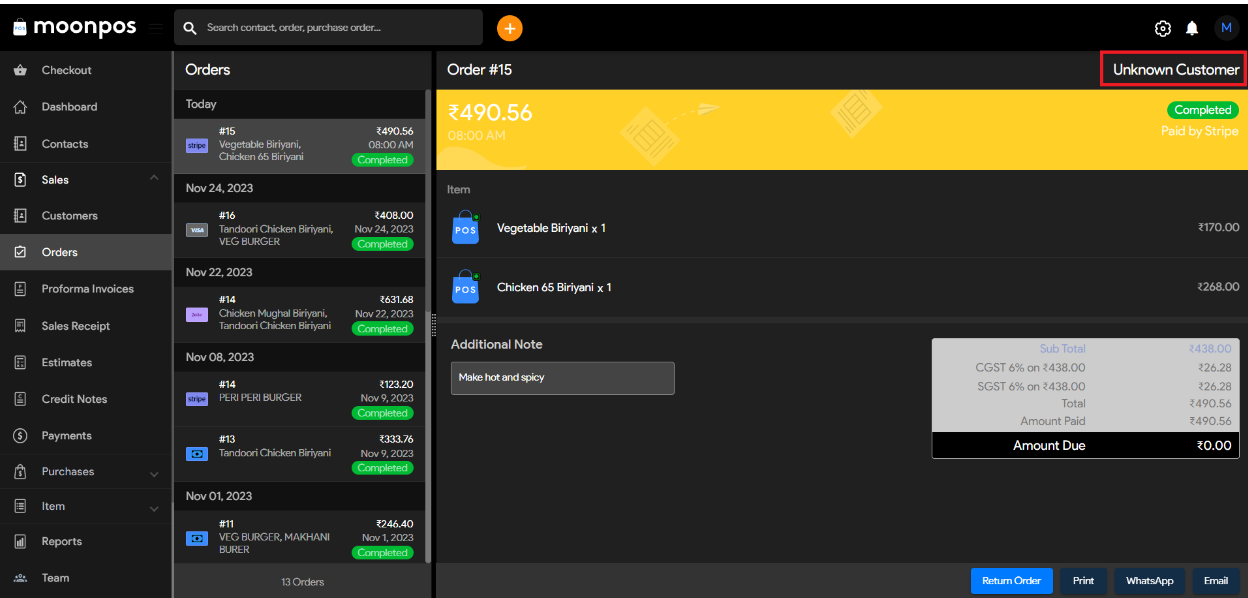The width and height of the screenshot is (1248, 598).
Task: Click the Return Order button
Action: [1012, 580]
